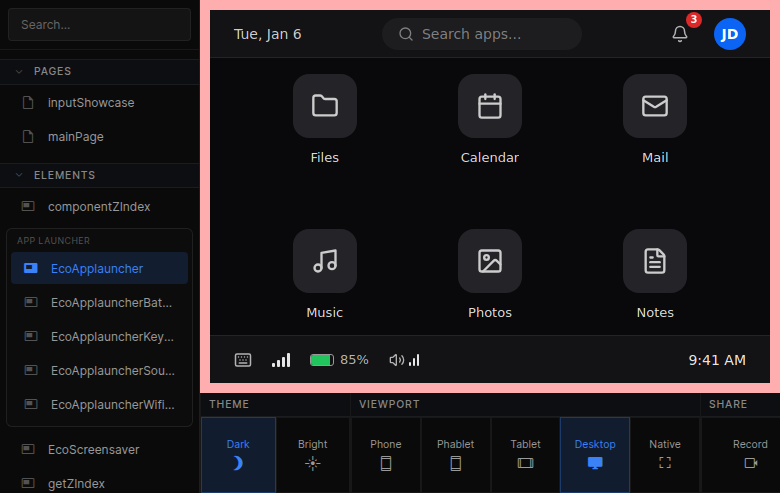Switch theme to Dark mode

238,454
